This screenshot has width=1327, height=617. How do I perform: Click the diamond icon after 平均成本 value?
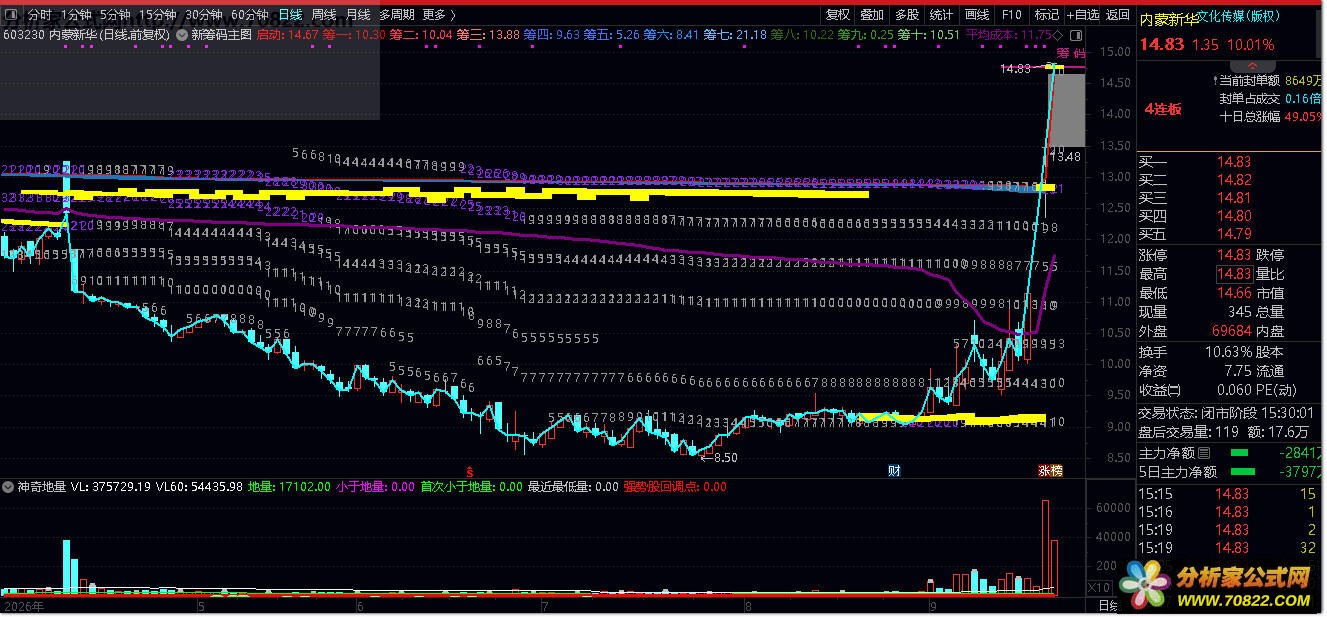(1058, 35)
